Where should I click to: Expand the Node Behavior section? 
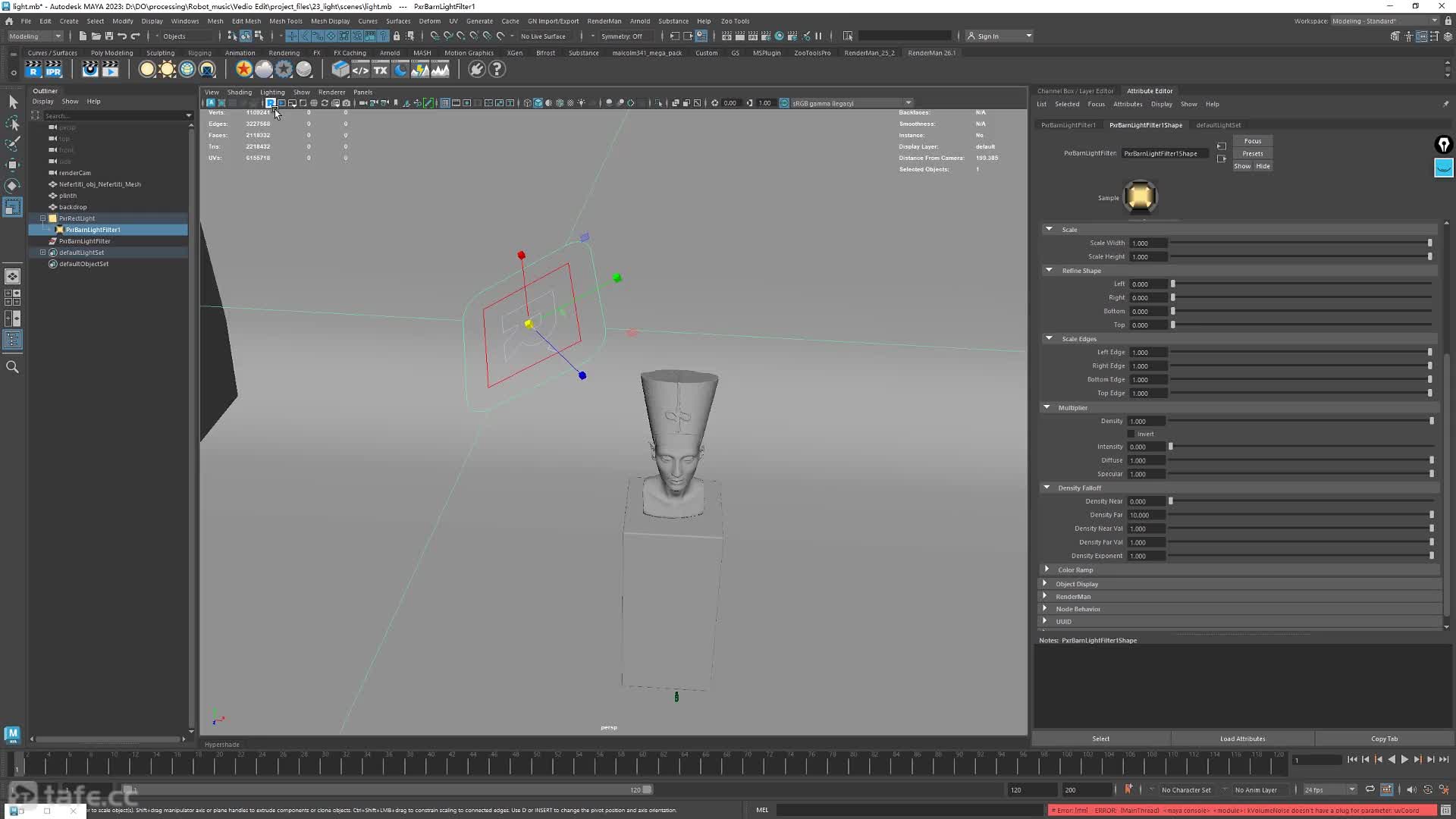[x=1045, y=608]
